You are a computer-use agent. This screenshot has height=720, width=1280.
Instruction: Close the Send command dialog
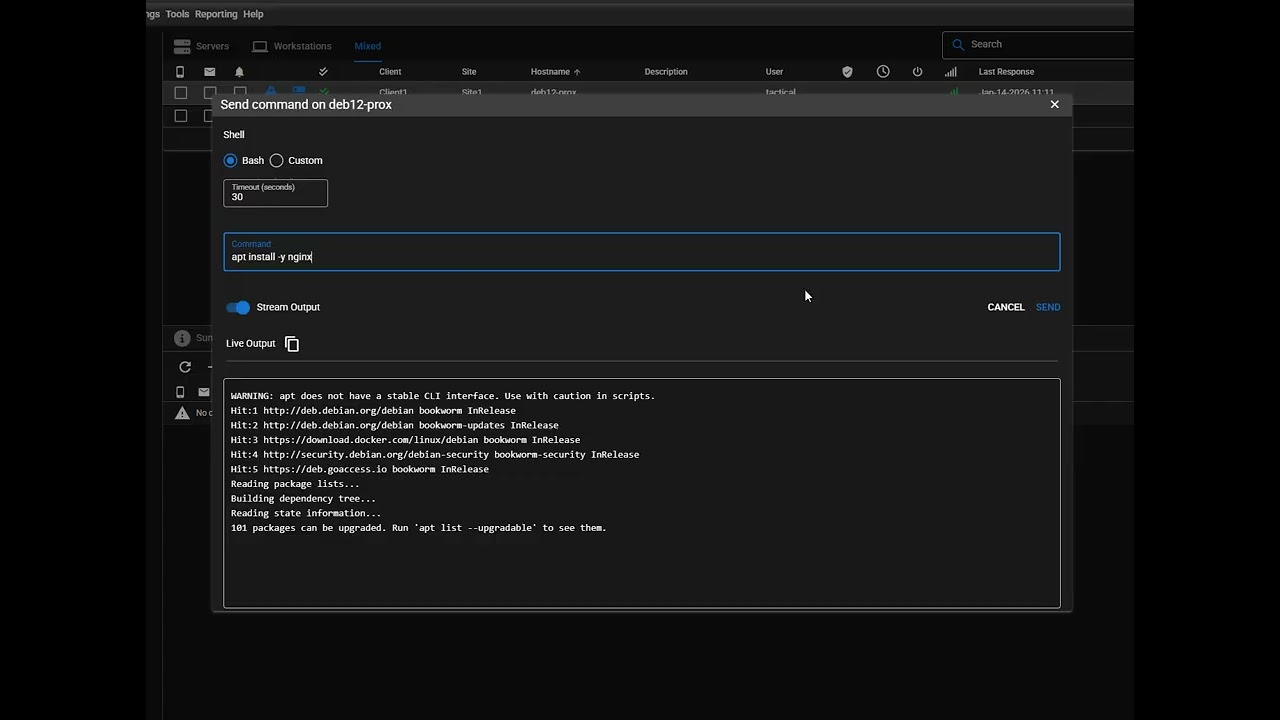(x=1054, y=104)
